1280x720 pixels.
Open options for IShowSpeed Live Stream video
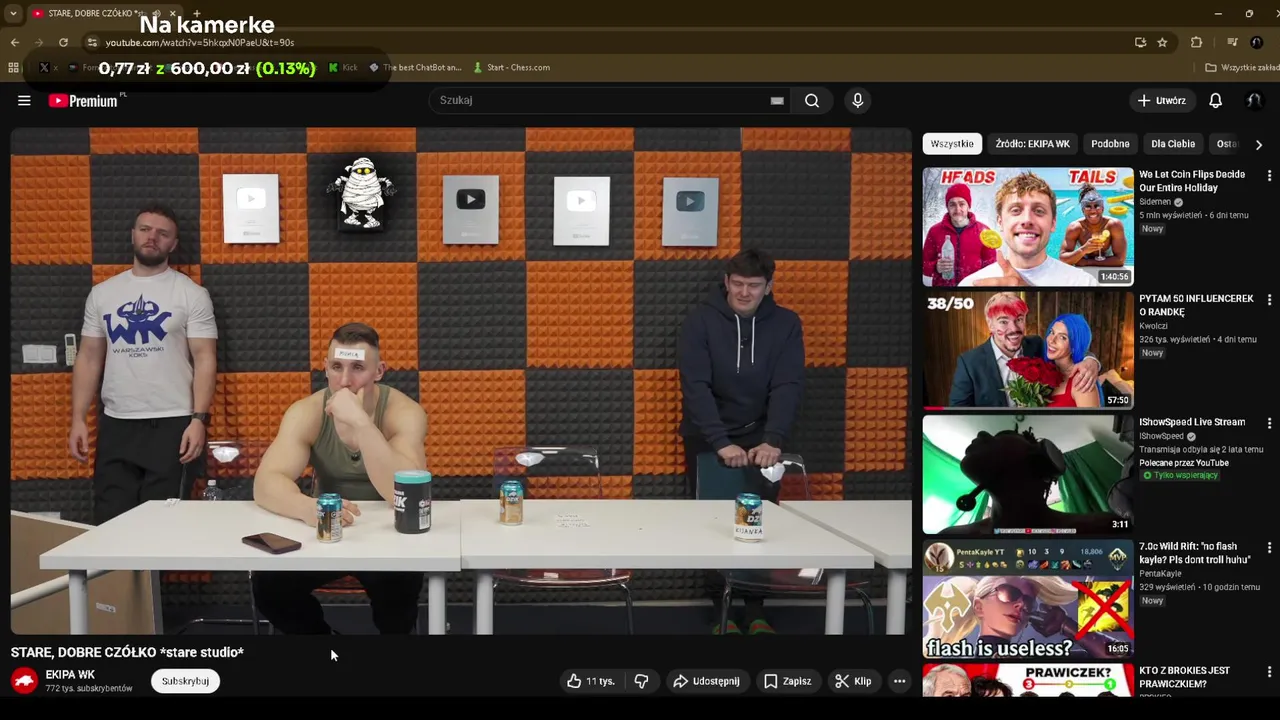coord(1269,424)
